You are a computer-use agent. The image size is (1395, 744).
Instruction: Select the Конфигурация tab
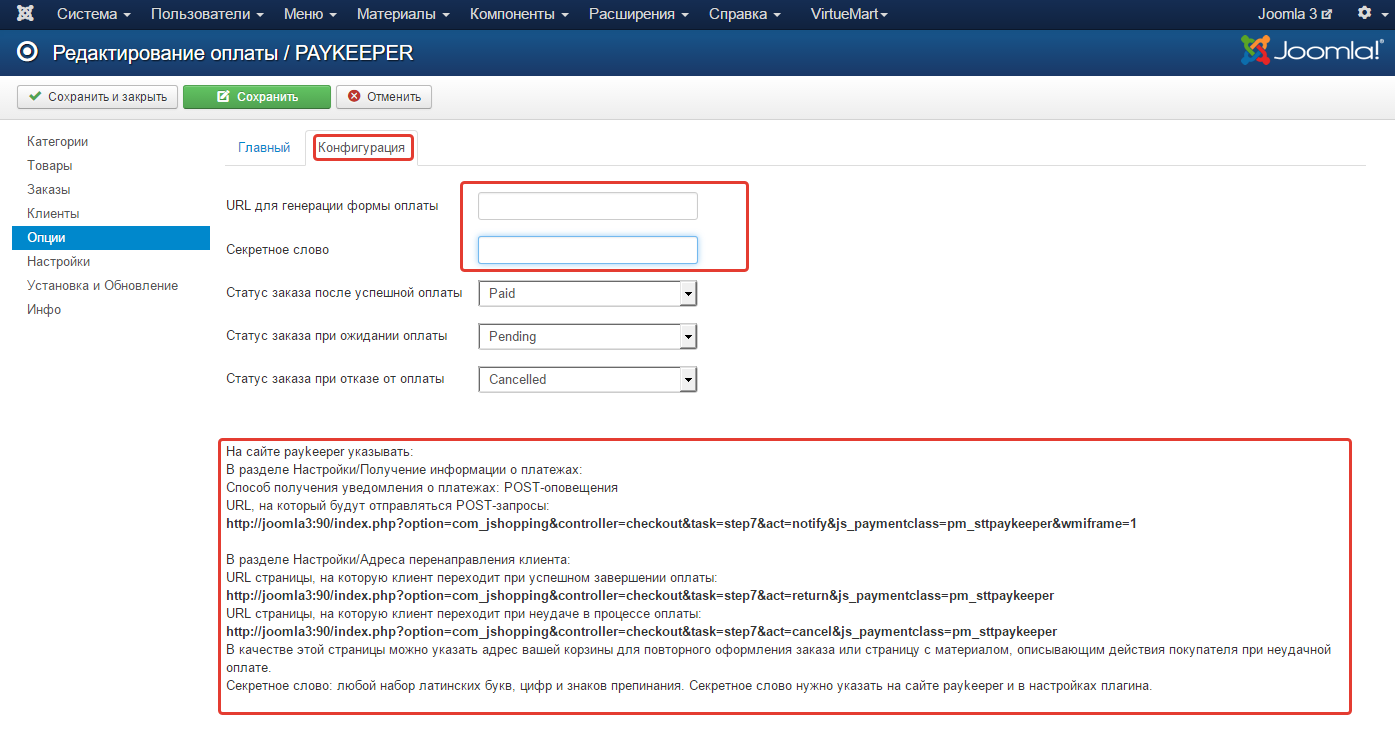[361, 148]
